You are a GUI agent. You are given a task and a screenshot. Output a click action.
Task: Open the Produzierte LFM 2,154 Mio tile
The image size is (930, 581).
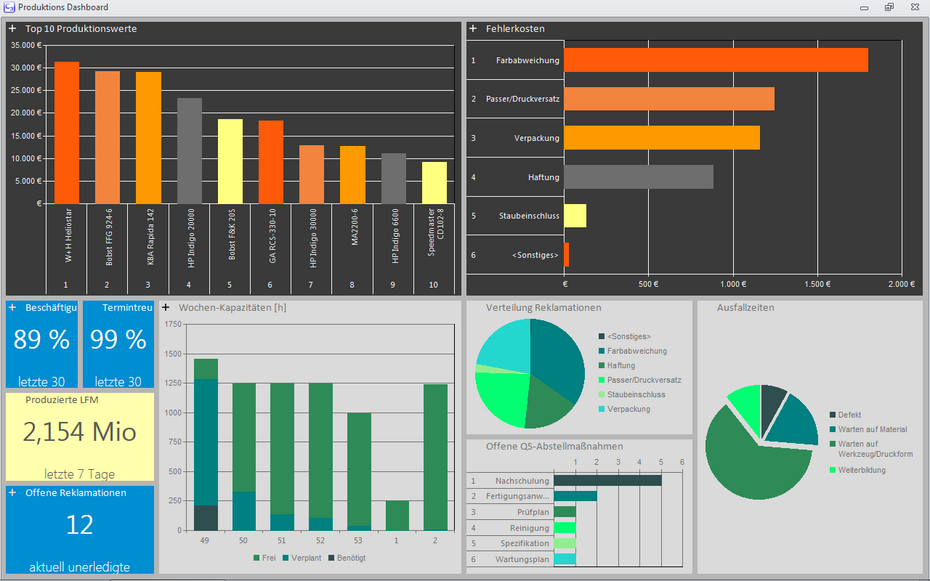click(79, 437)
